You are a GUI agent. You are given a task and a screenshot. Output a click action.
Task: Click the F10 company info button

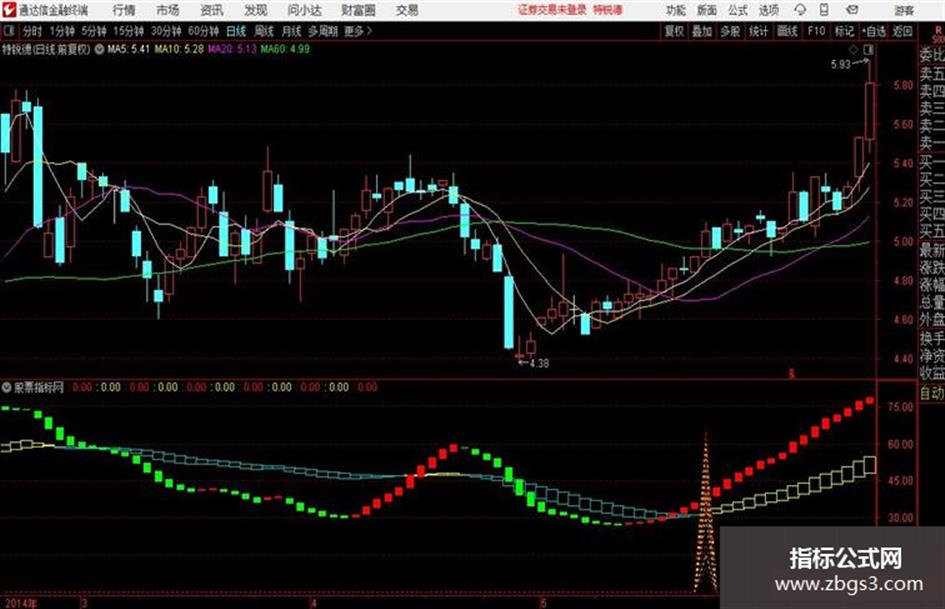(x=817, y=31)
